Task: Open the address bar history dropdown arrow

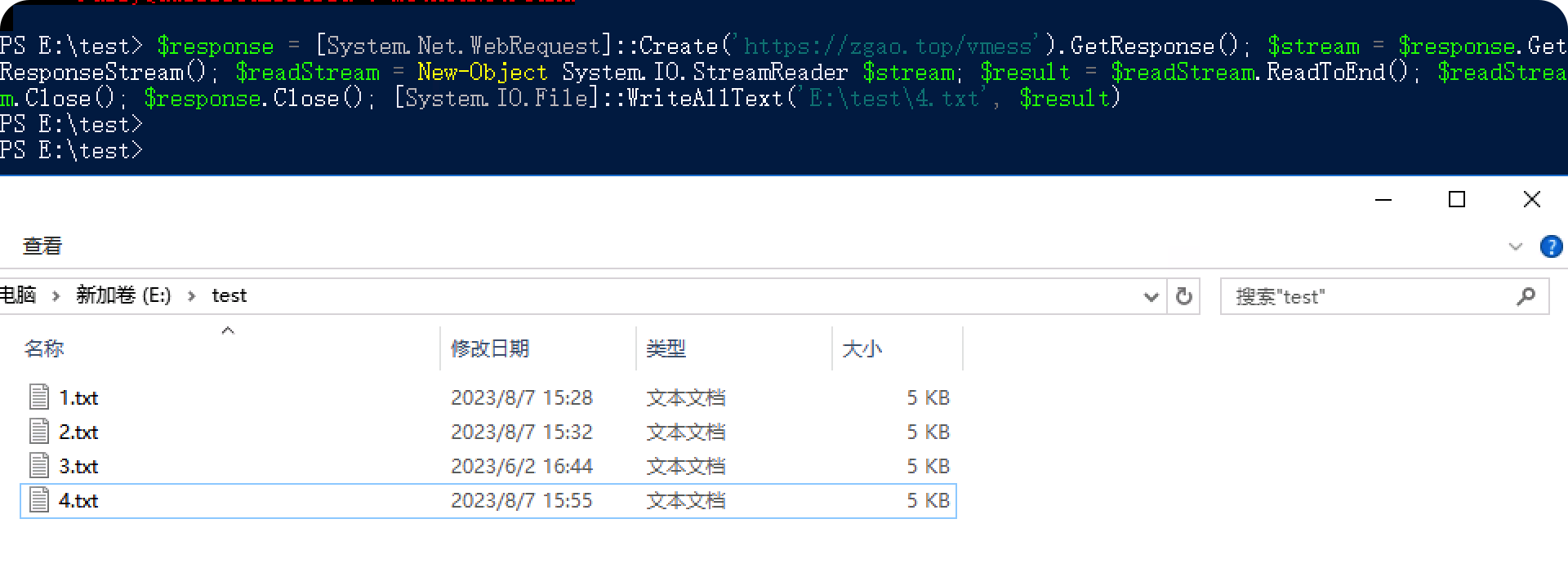Action: [1151, 296]
